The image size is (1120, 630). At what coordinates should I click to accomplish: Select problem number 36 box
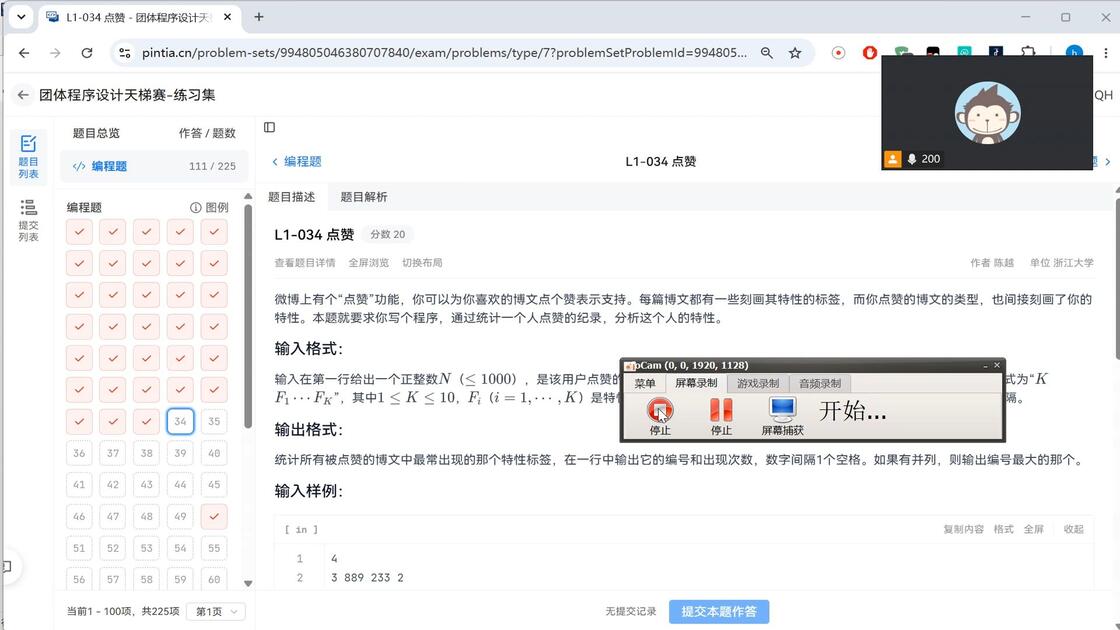tap(79, 453)
